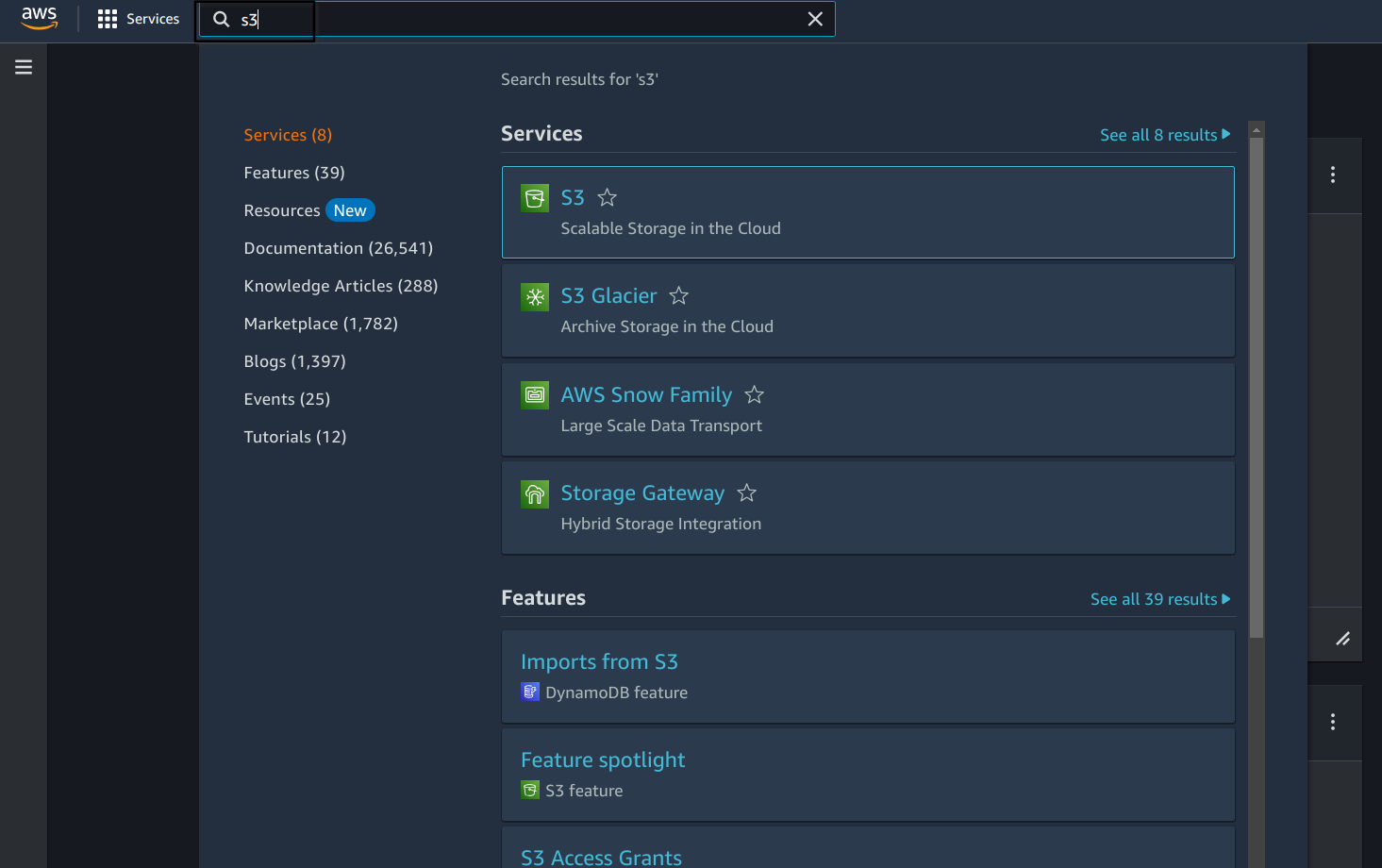The width and height of the screenshot is (1382, 868).
Task: Click the S3 Access Grants result
Action: [601, 856]
